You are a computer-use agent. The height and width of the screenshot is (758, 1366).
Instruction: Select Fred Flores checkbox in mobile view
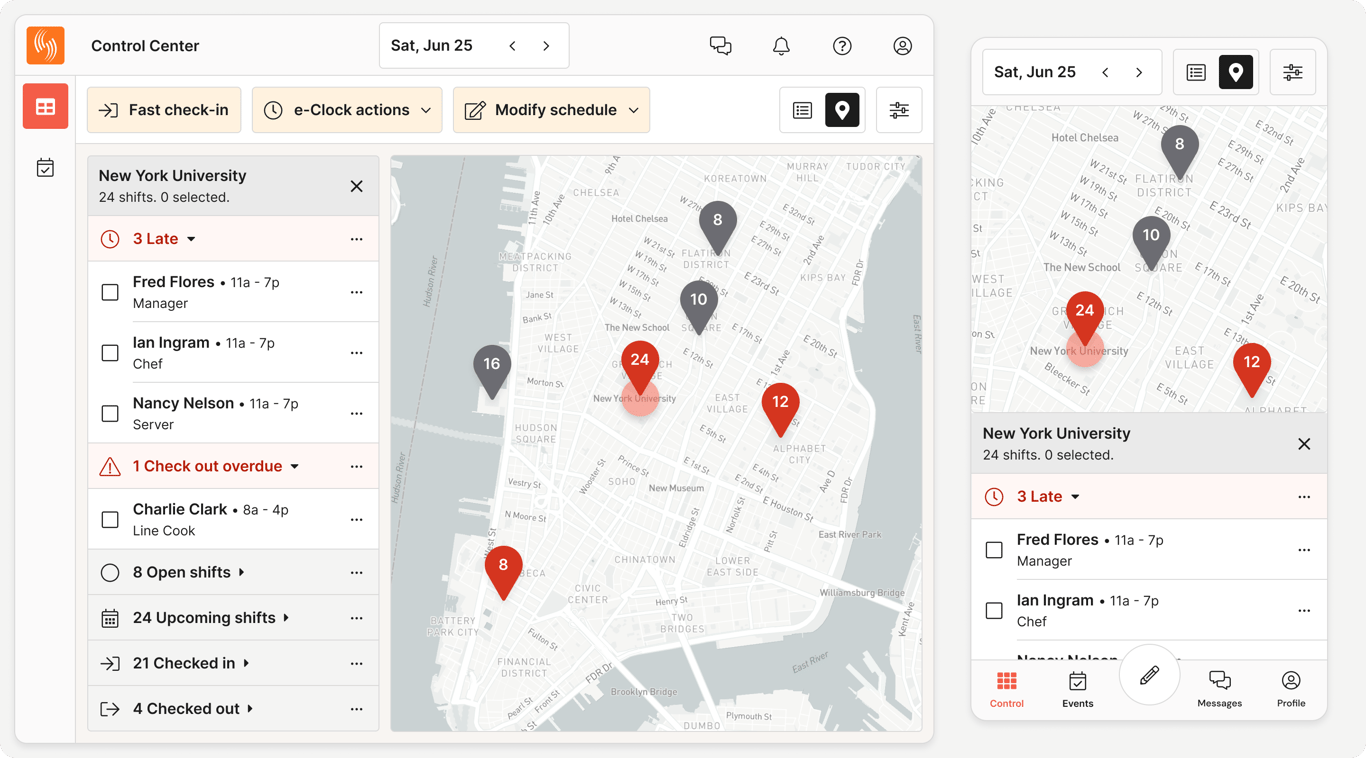pyautogui.click(x=994, y=550)
